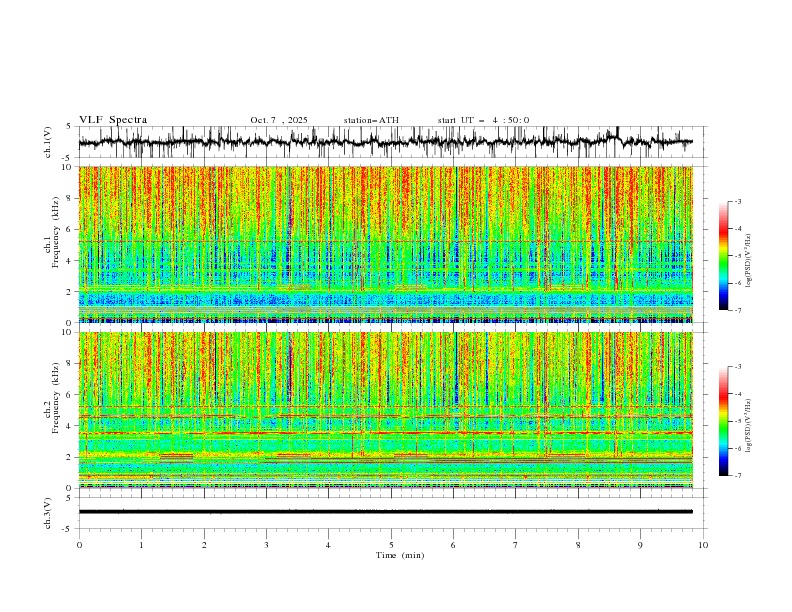Click the ch.2 Frequency (kHz) axis label

click(52, 397)
